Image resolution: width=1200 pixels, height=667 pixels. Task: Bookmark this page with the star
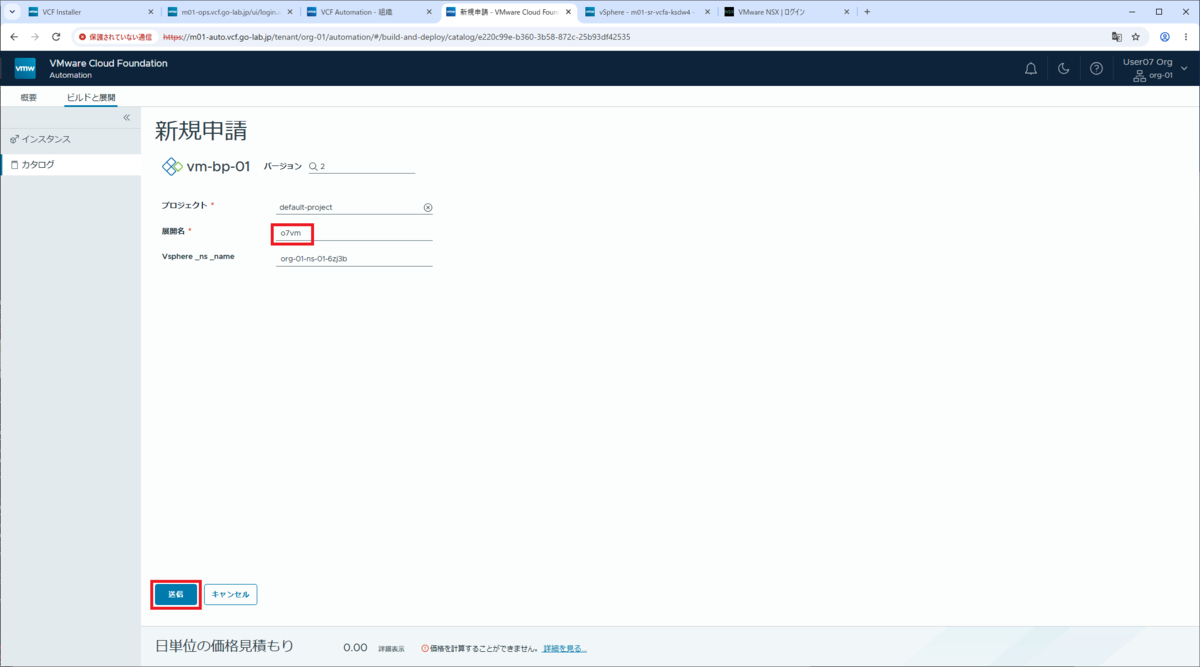(1136, 36)
